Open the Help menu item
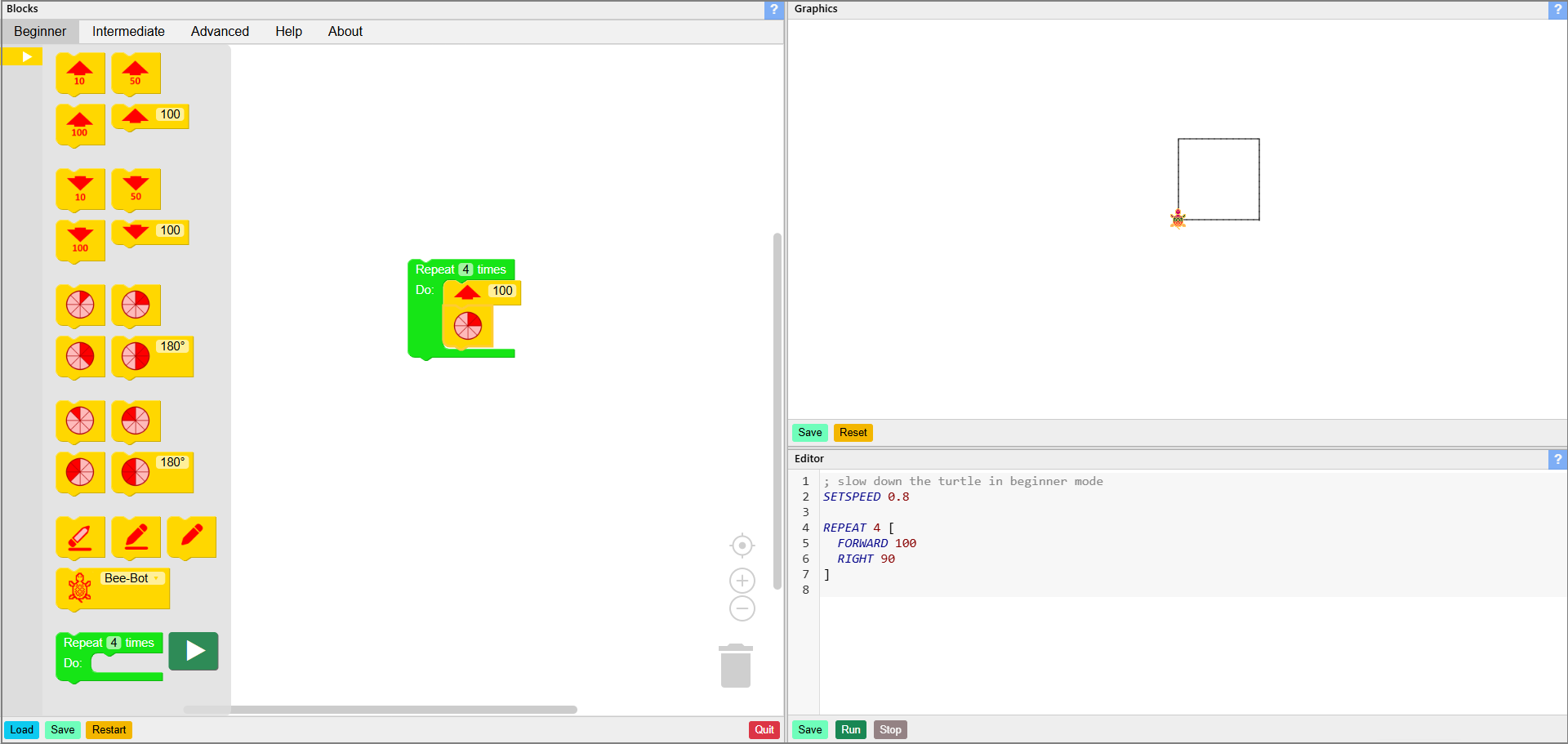Viewport: 1568px width, 744px height. point(288,32)
